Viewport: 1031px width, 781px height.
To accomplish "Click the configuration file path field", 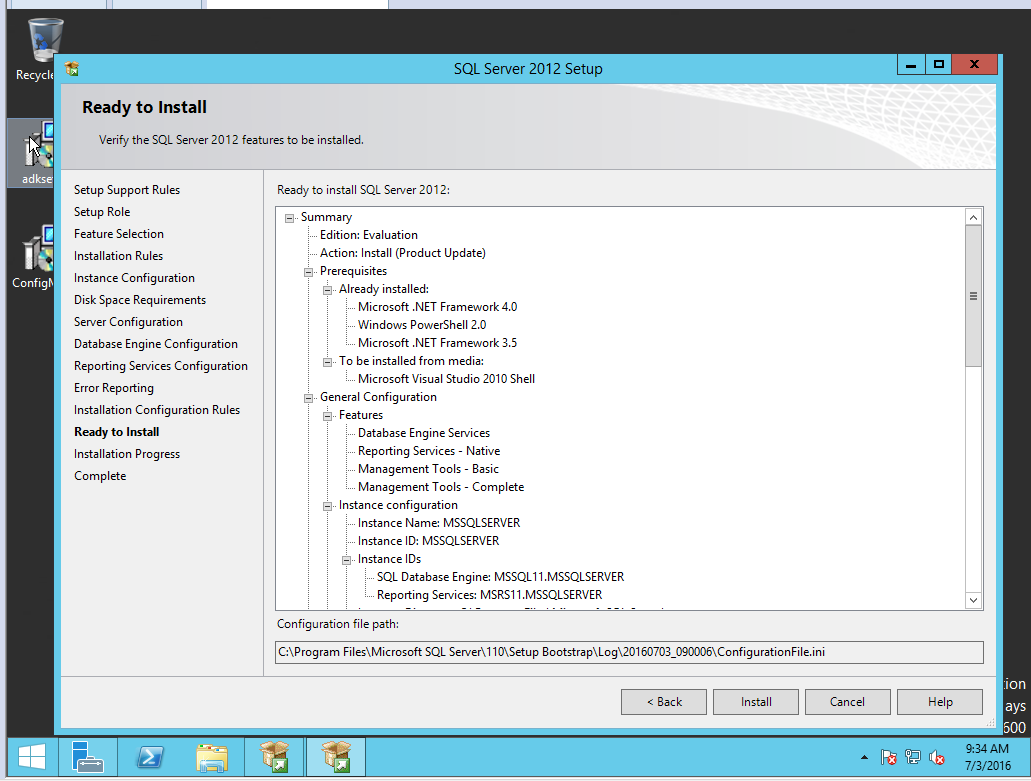I will [x=629, y=652].
